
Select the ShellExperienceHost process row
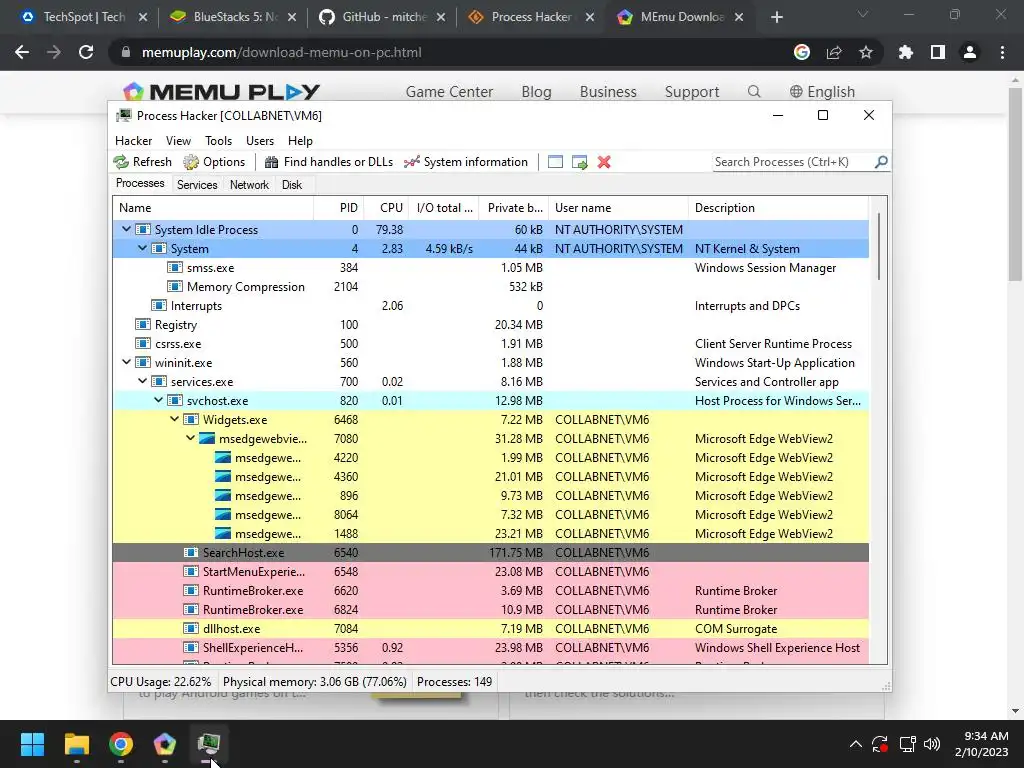point(490,648)
